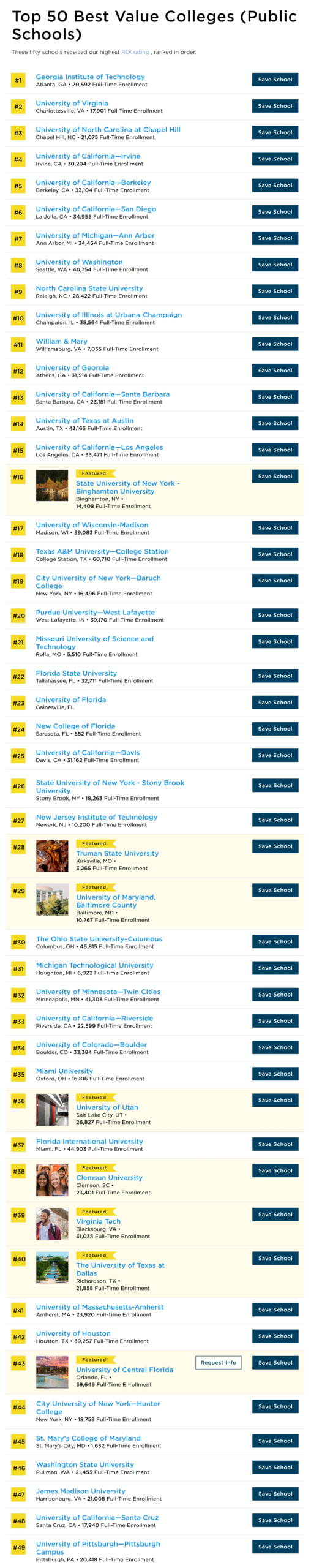Open University of California—Berkeley link

point(93,183)
